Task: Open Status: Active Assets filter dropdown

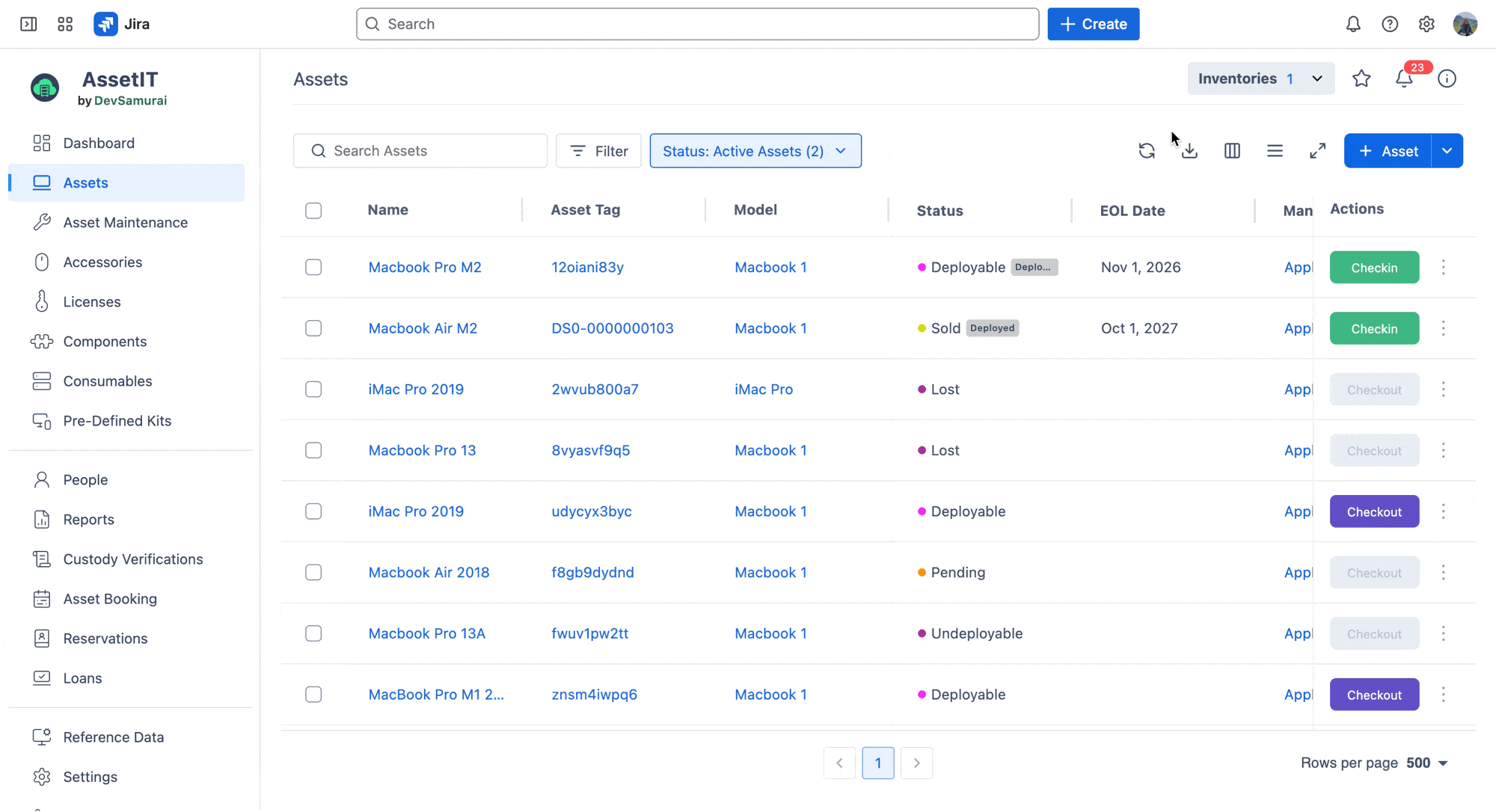Action: 755,151
